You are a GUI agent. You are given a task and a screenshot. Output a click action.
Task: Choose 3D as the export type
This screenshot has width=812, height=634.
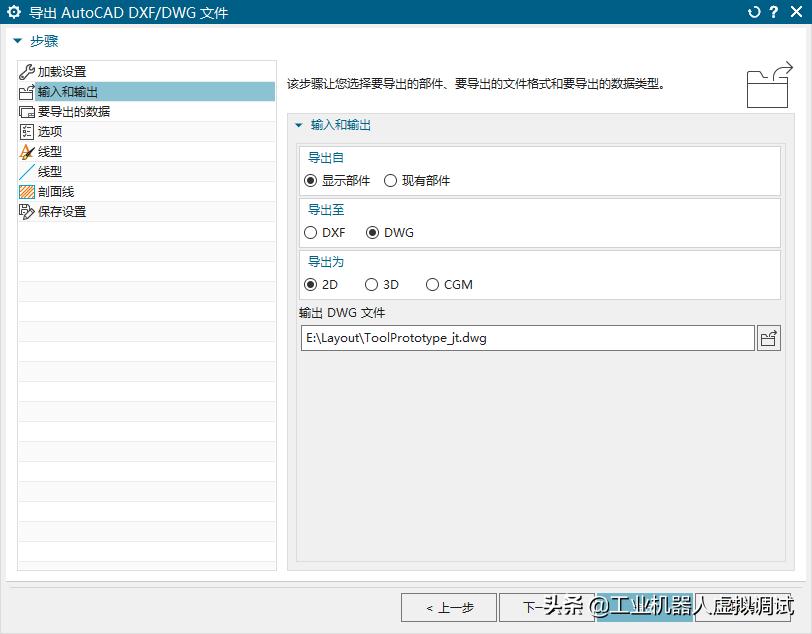[370, 284]
